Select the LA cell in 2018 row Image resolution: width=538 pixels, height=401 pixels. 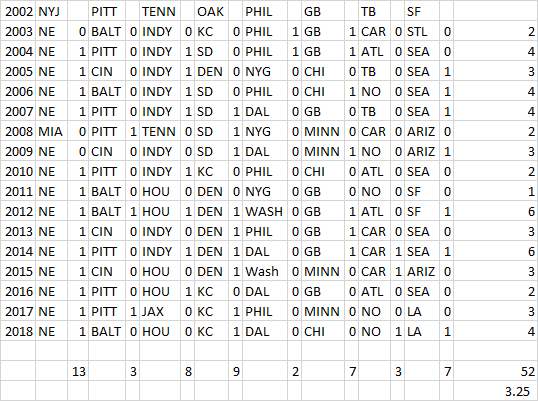[x=422, y=331]
